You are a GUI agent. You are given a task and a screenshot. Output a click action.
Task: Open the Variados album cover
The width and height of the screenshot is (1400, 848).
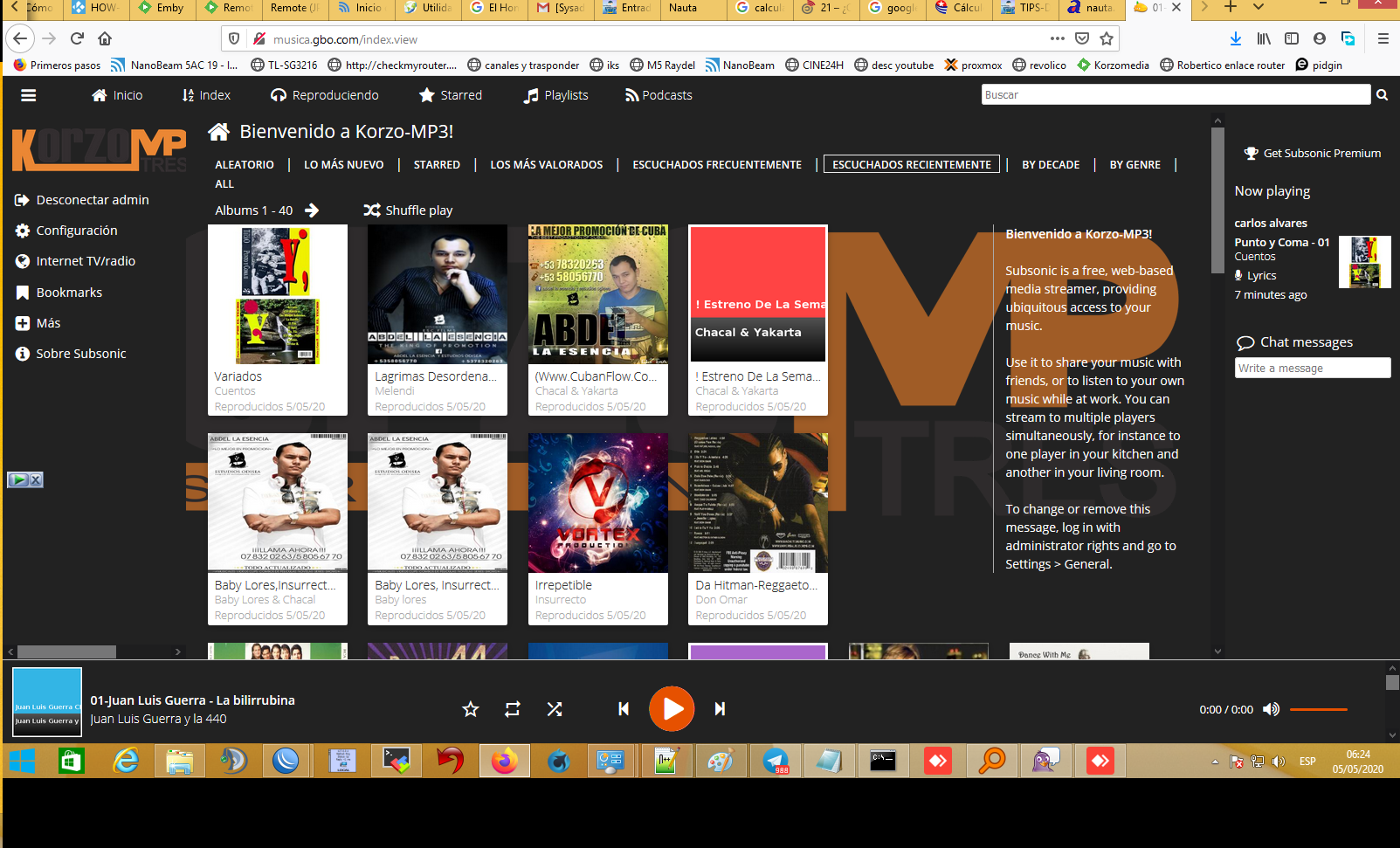coord(278,294)
